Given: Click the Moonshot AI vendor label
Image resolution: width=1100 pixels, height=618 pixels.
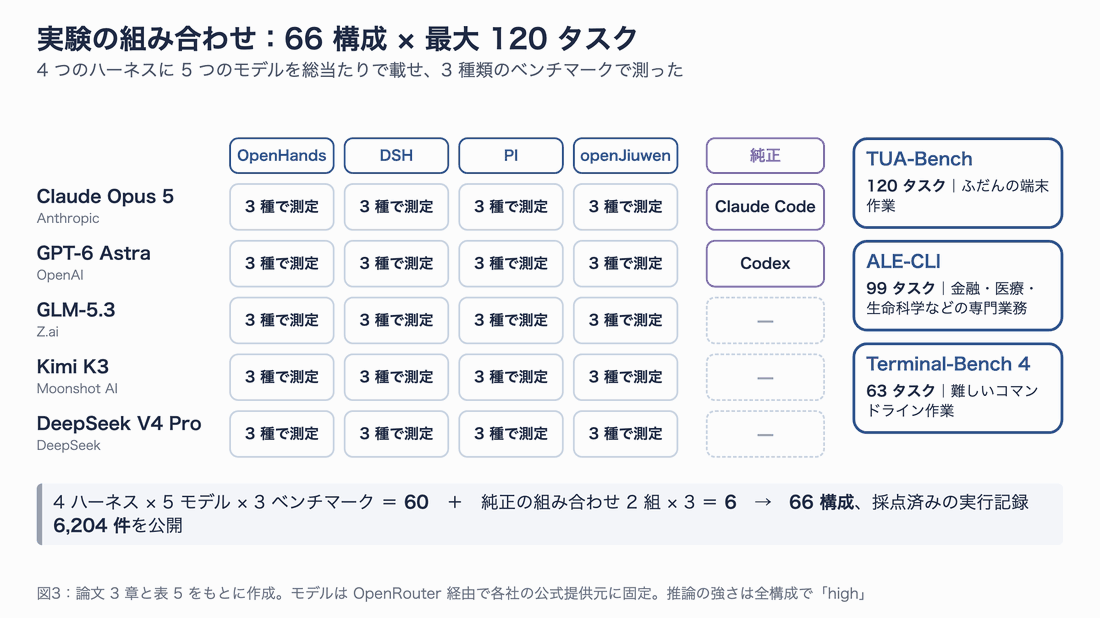Looking at the screenshot, I should 77,389.
